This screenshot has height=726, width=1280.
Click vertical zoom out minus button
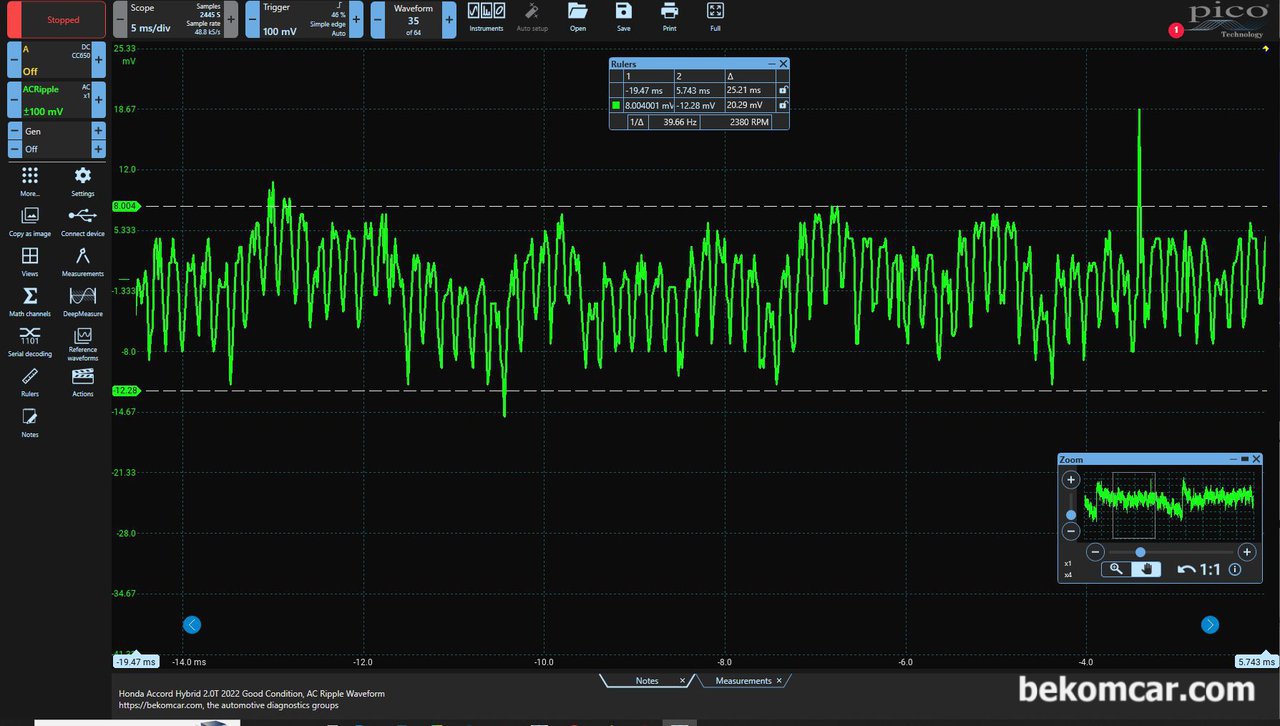tap(1071, 532)
